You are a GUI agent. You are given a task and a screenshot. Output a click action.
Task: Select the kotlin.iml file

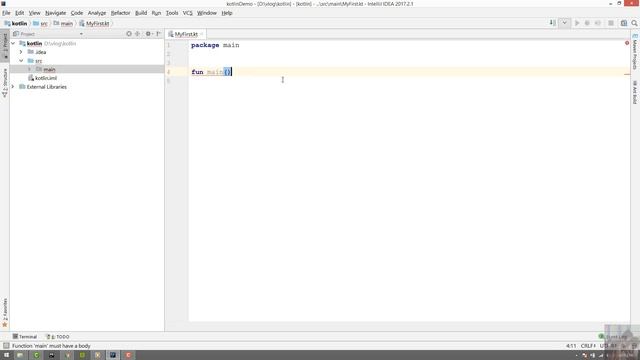pyautogui.click(x=42, y=78)
